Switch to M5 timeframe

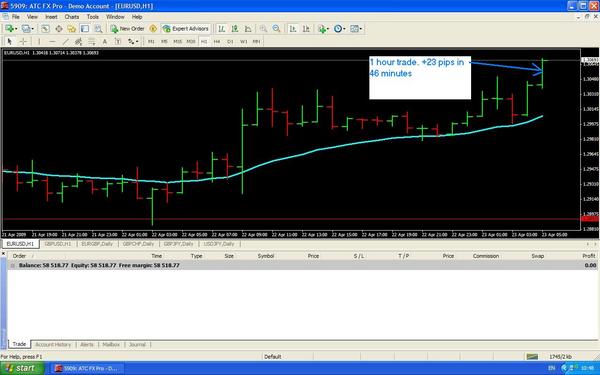click(164, 41)
